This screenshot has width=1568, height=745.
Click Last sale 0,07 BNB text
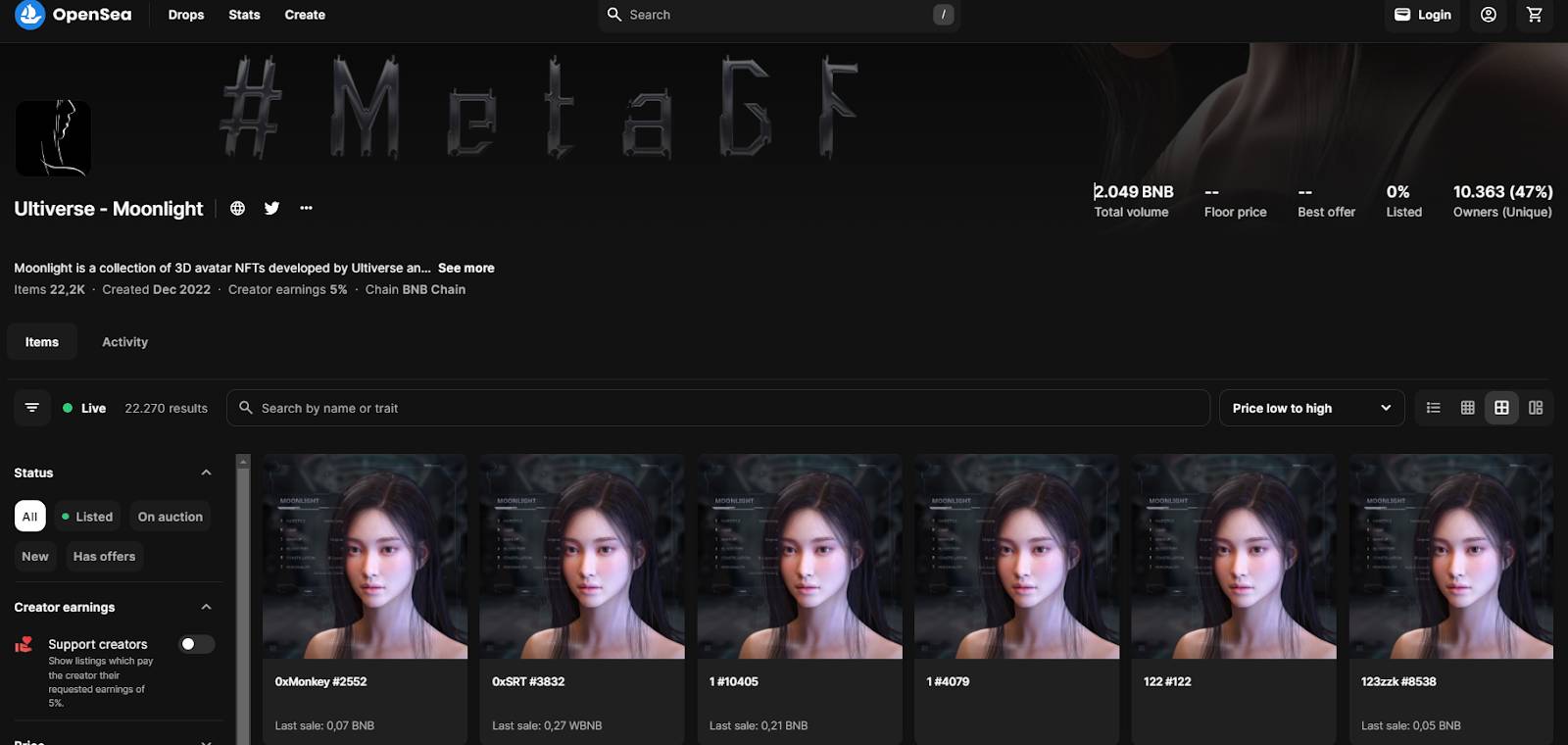324,725
